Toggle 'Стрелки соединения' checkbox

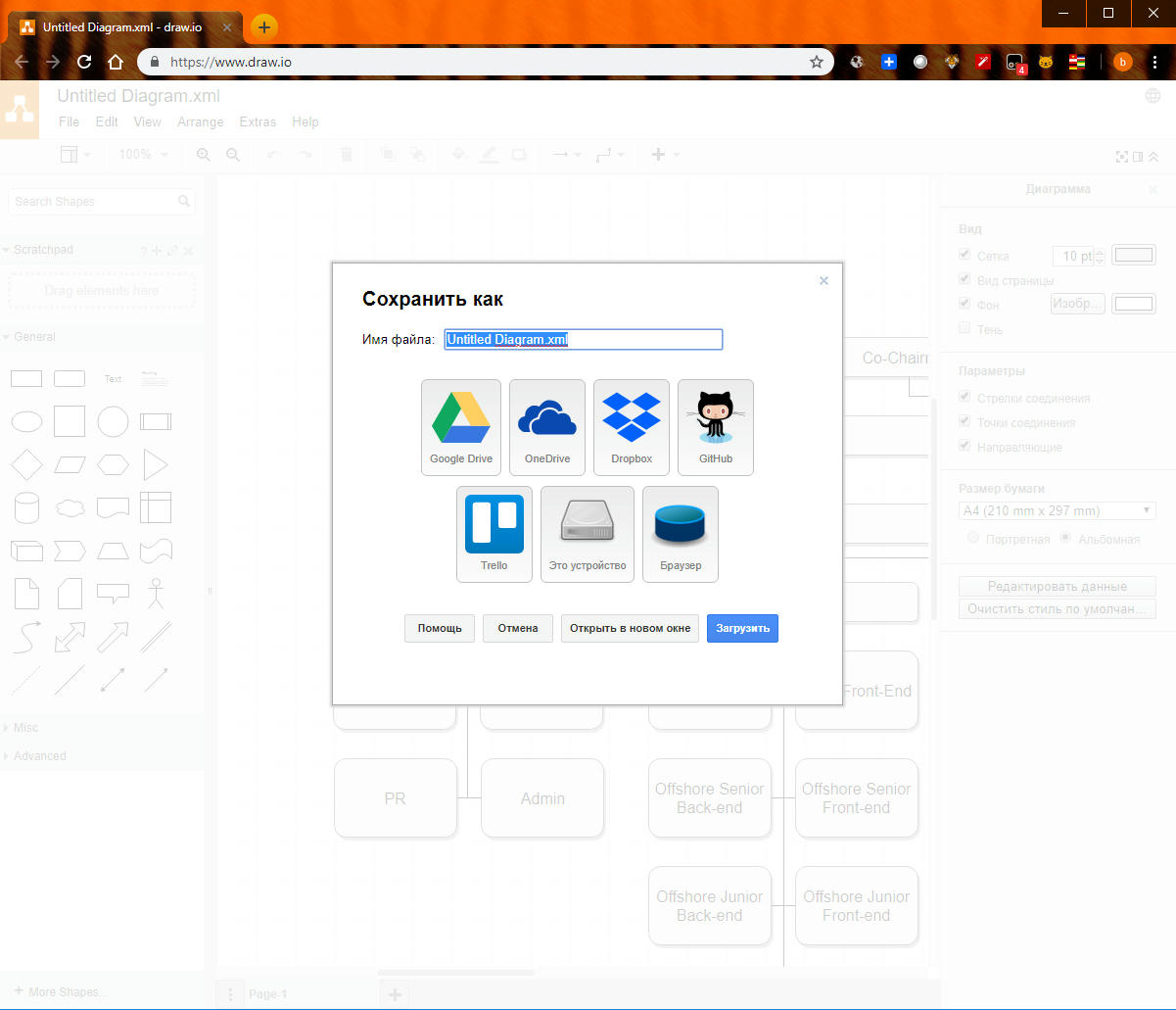pyautogui.click(x=964, y=398)
